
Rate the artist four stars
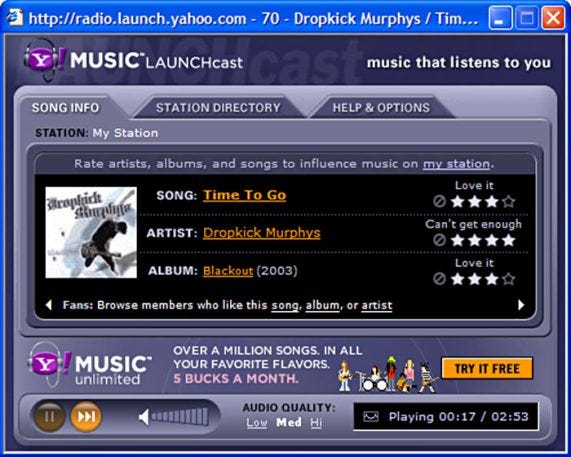509,240
